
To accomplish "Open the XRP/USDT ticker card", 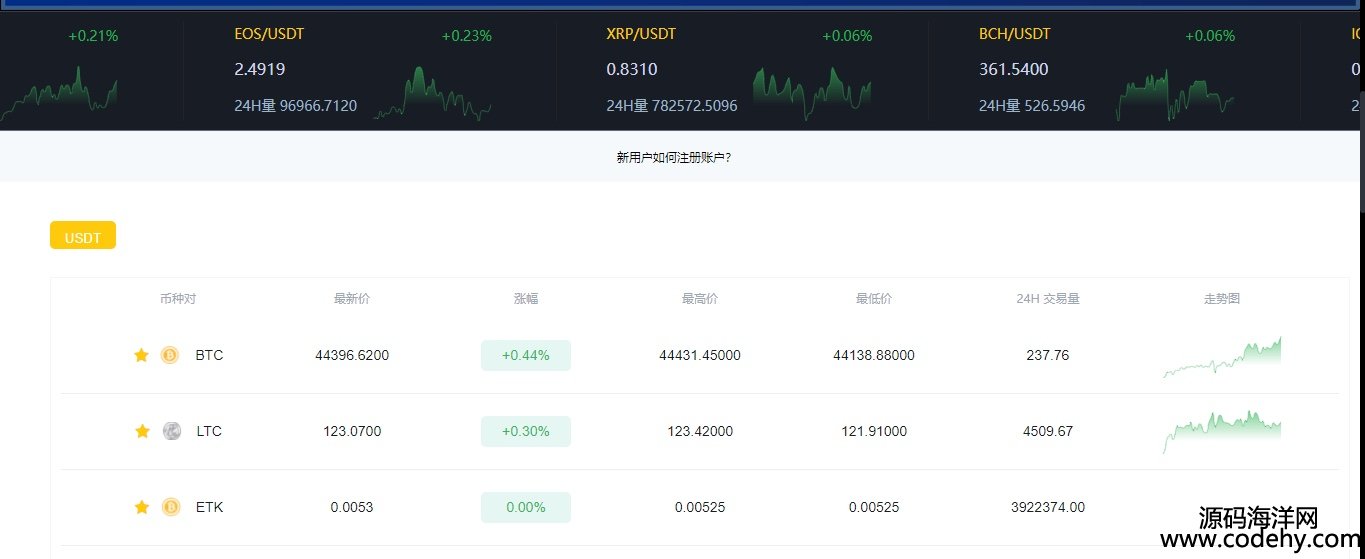I will click(742, 72).
